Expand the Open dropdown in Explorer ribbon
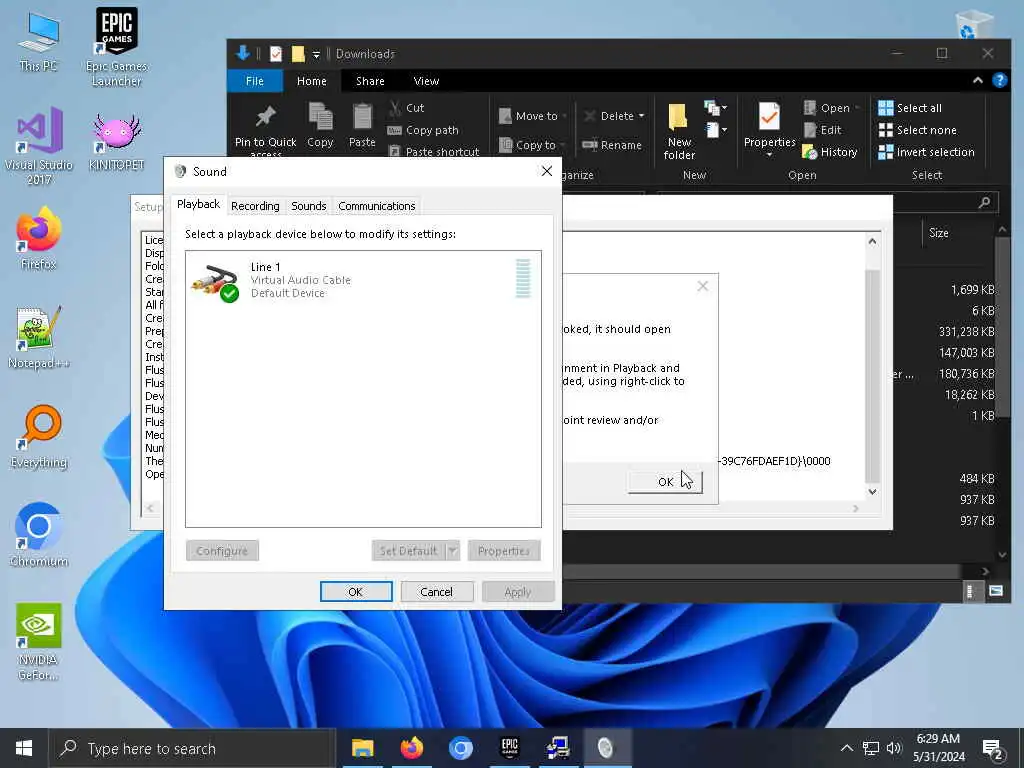 (857, 108)
